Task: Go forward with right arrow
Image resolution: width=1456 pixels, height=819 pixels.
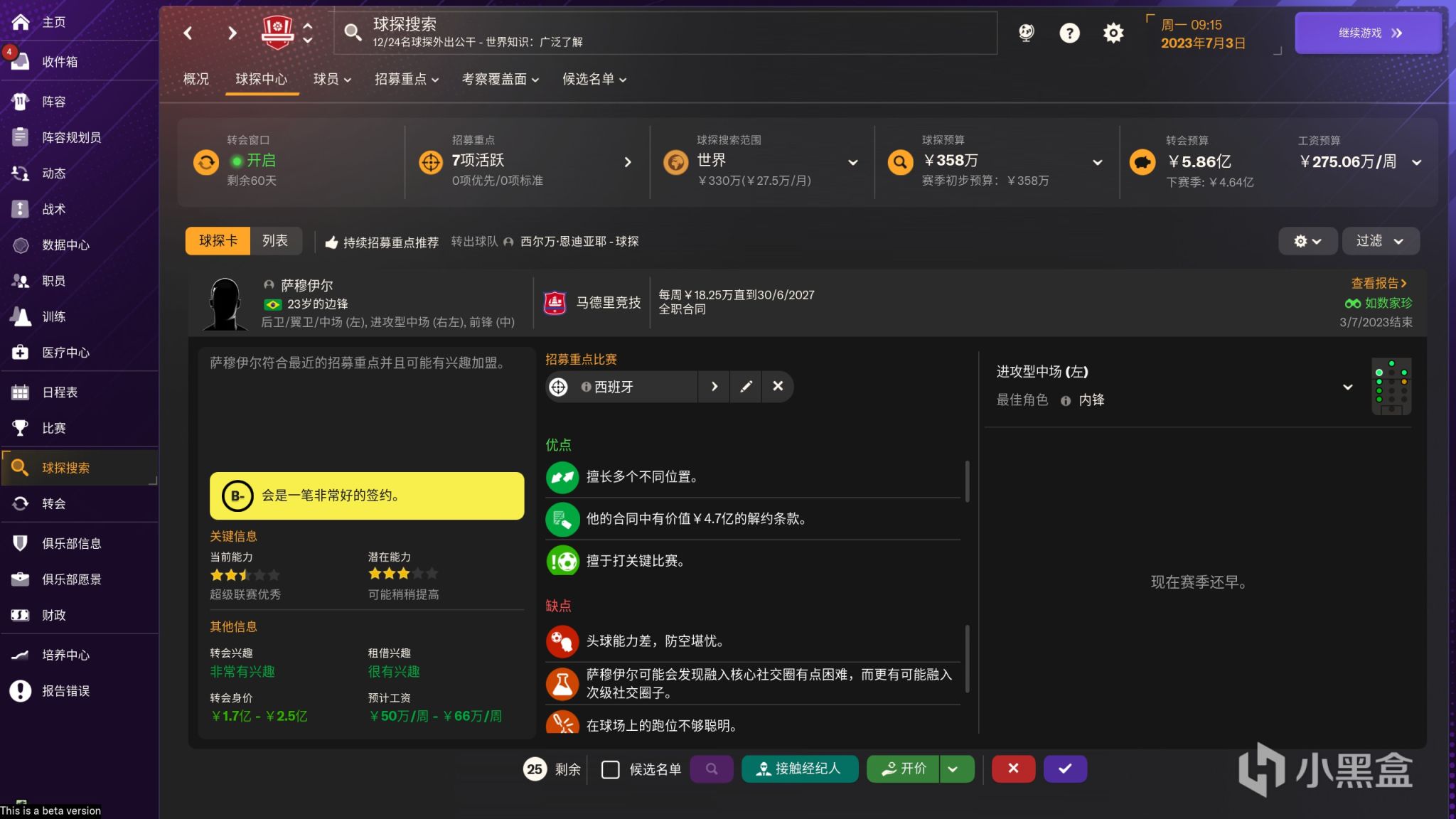Action: 232,33
